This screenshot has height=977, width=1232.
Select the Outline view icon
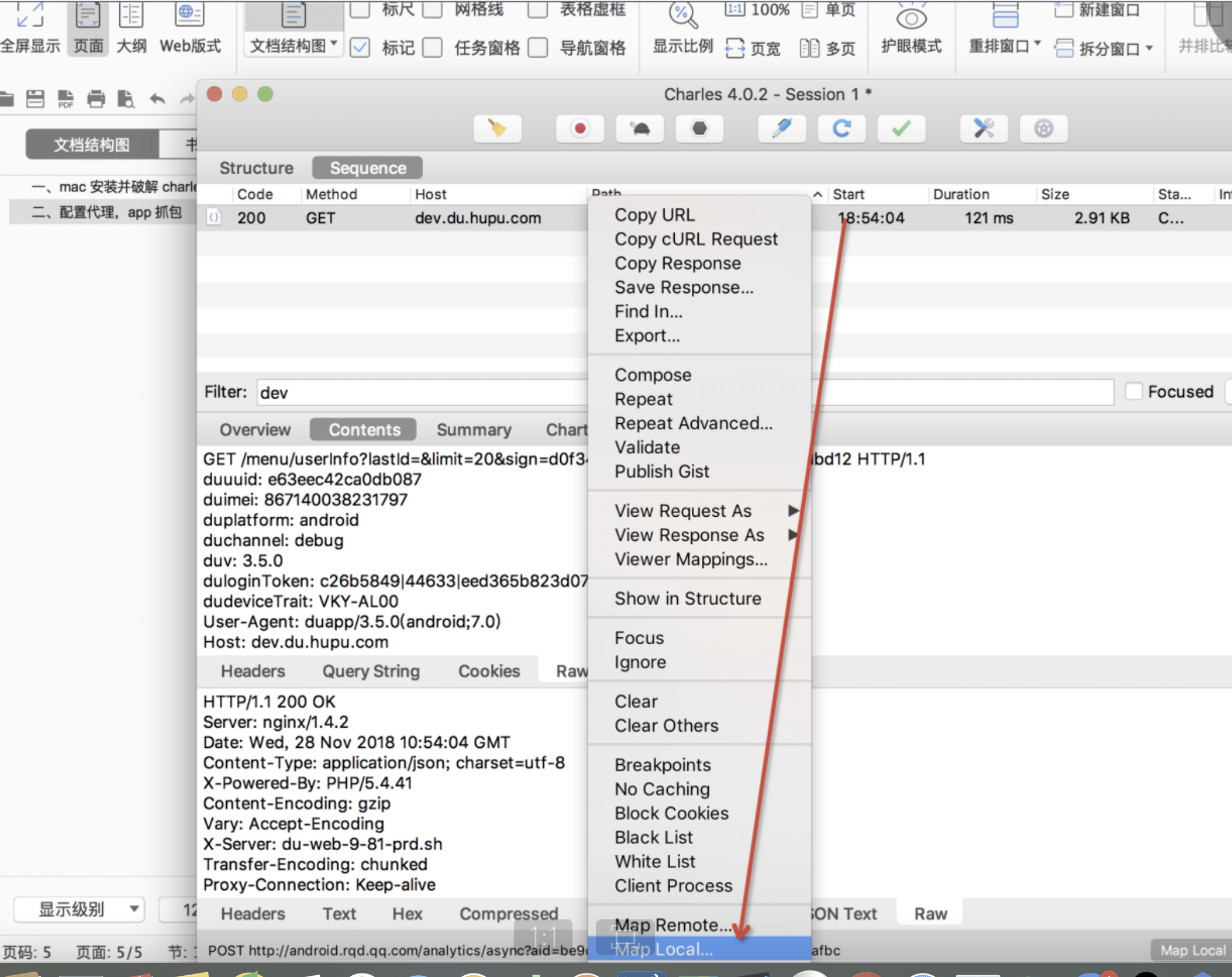pos(131,15)
